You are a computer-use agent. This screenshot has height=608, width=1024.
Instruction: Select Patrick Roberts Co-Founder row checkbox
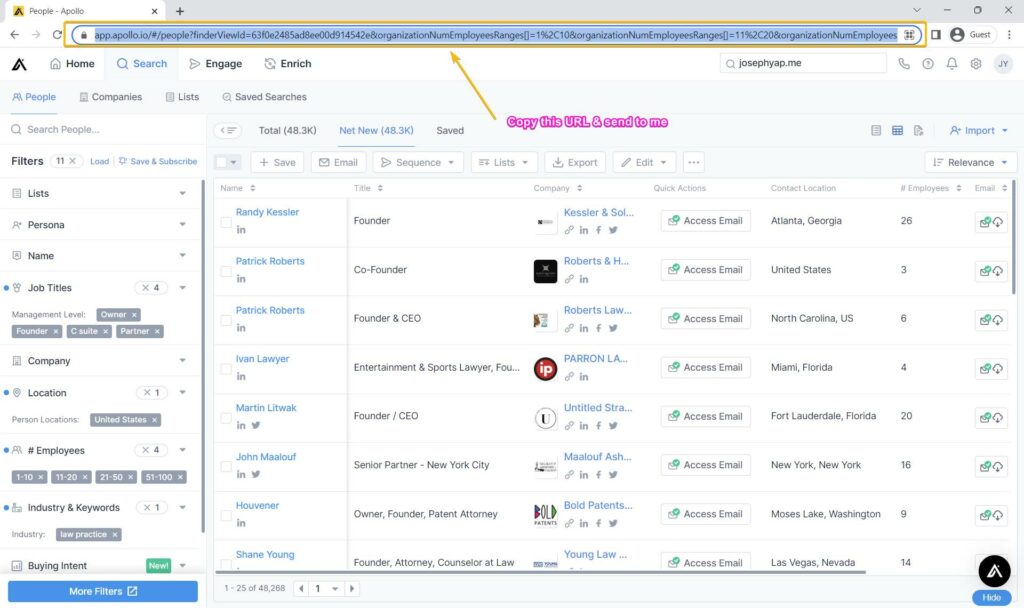click(x=225, y=272)
